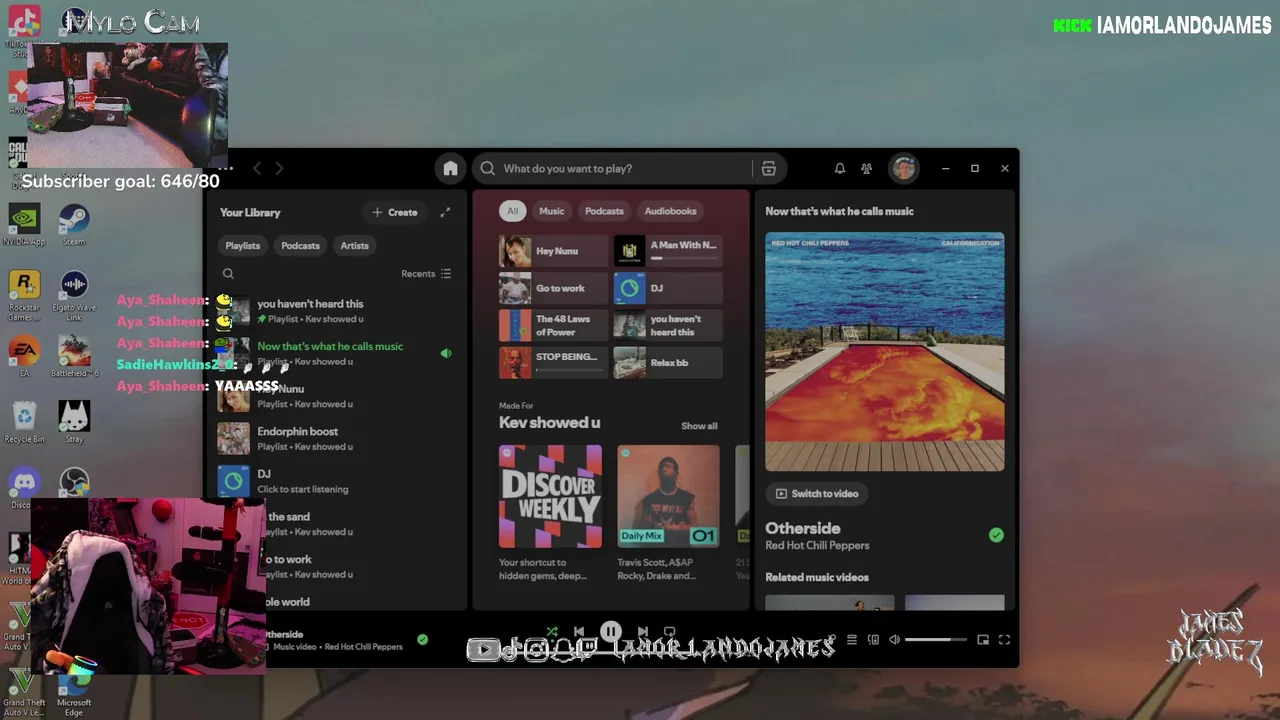Open the Recycle Bin

tap(24, 422)
